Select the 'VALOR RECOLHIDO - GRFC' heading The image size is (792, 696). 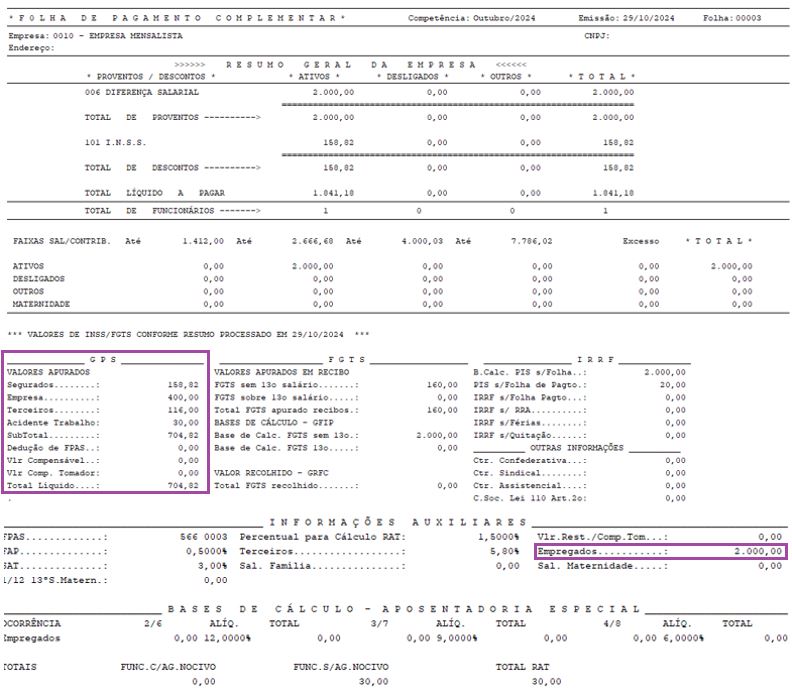click(x=271, y=473)
